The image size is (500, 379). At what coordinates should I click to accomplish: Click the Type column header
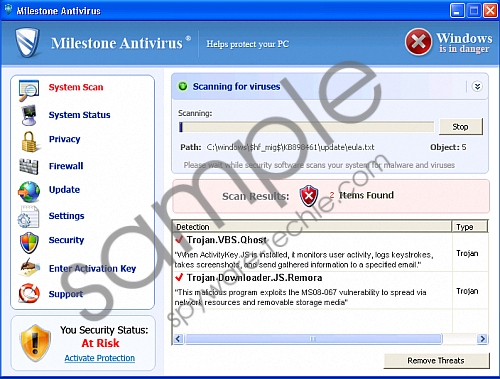point(470,227)
